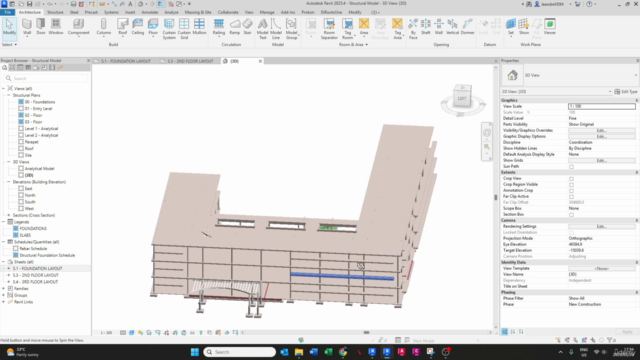640x360 pixels.
Task: Select the Column tool
Action: 104,27
